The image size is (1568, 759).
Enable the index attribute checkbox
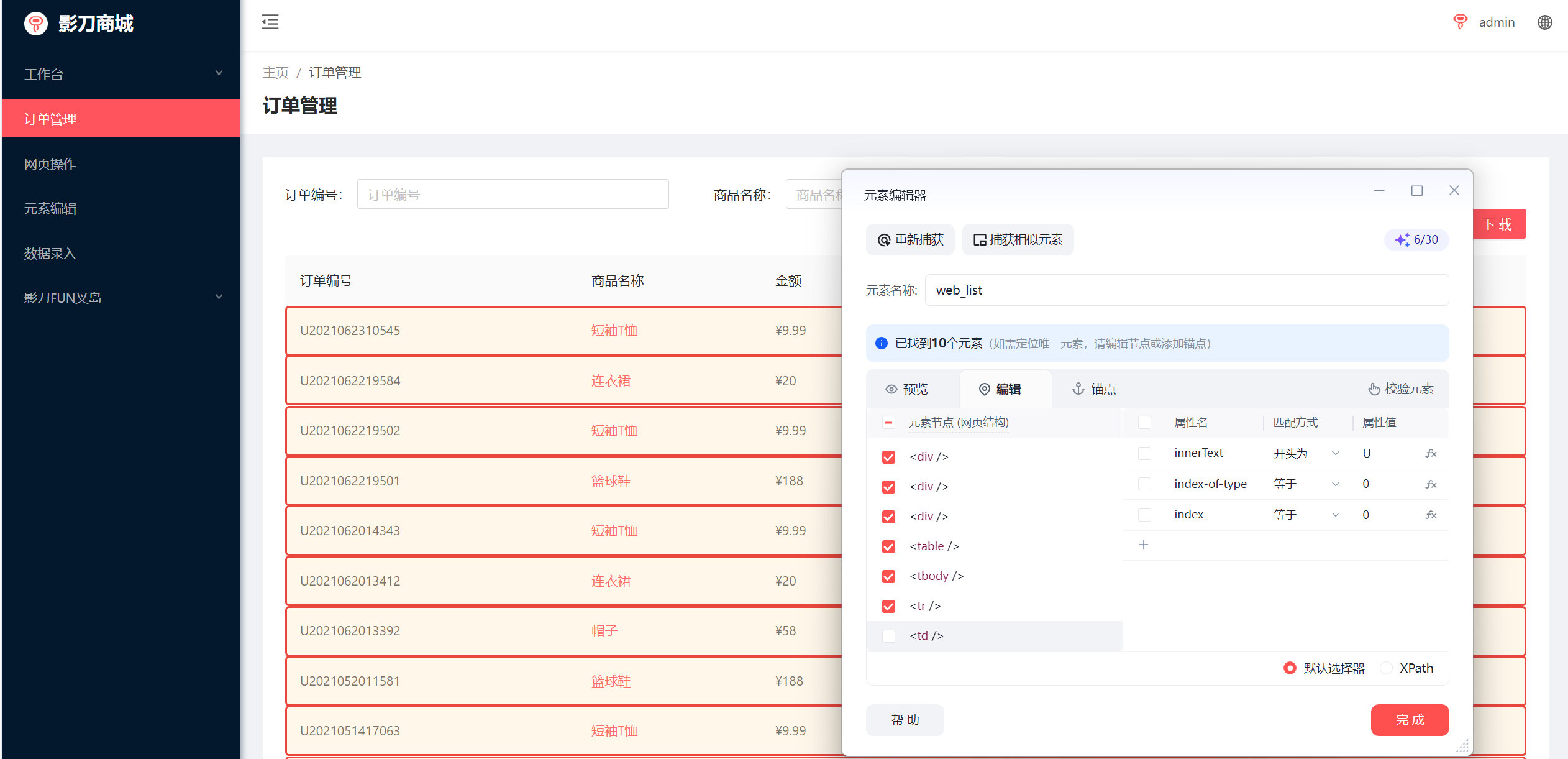[x=1144, y=515]
